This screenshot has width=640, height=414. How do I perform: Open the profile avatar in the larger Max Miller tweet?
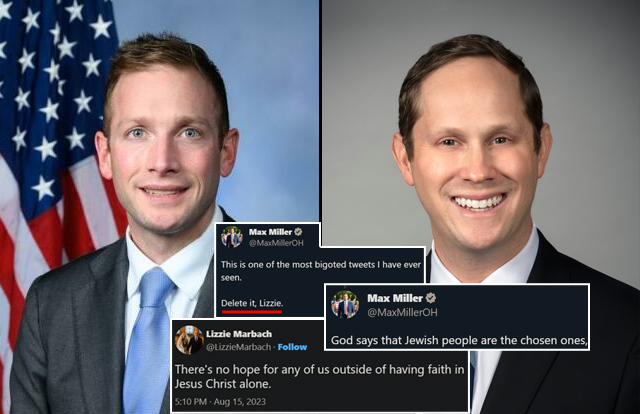click(x=345, y=305)
